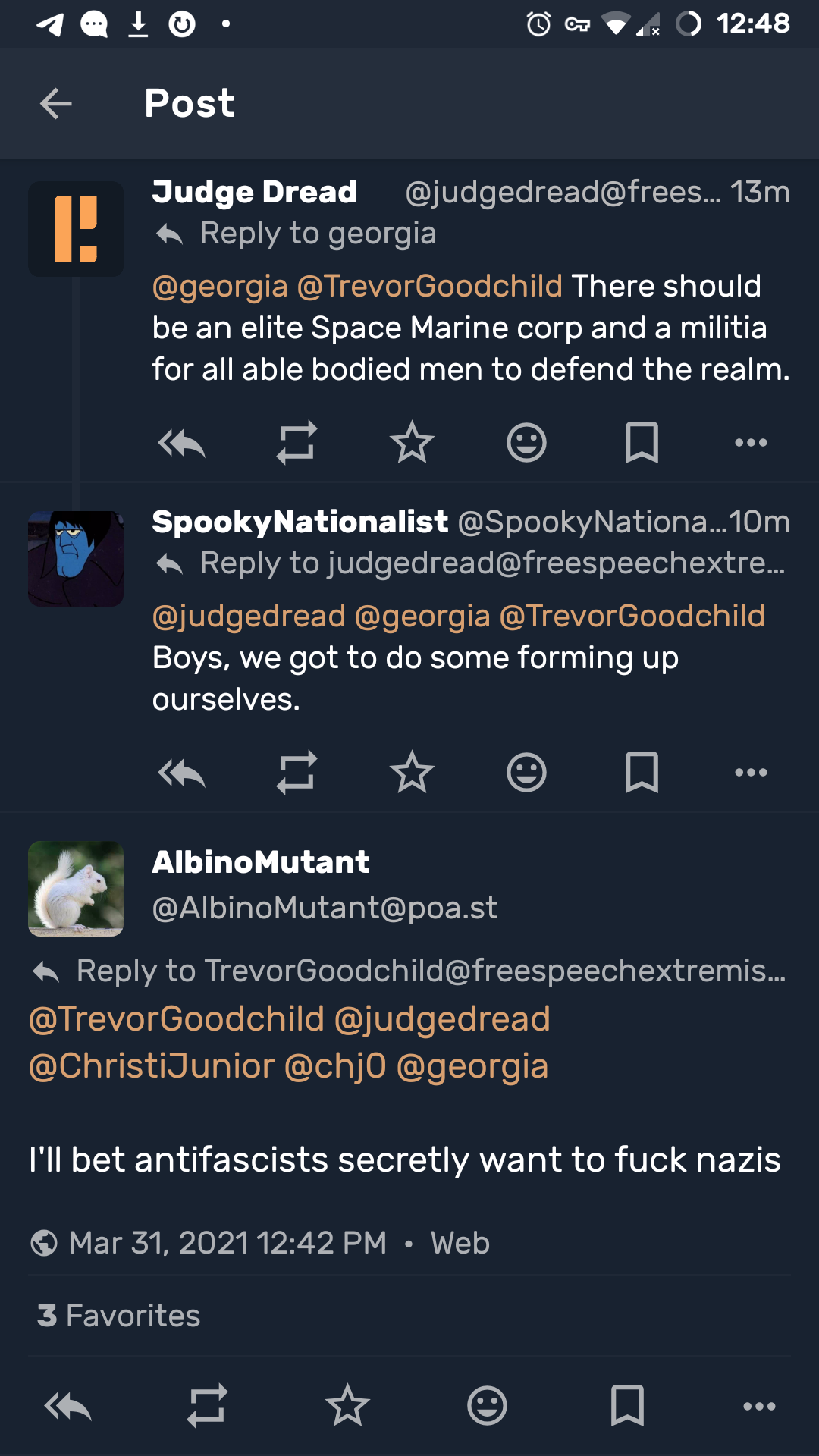Tap the @TrevorGoodchild mention in Judge Dread's post

[x=429, y=287]
